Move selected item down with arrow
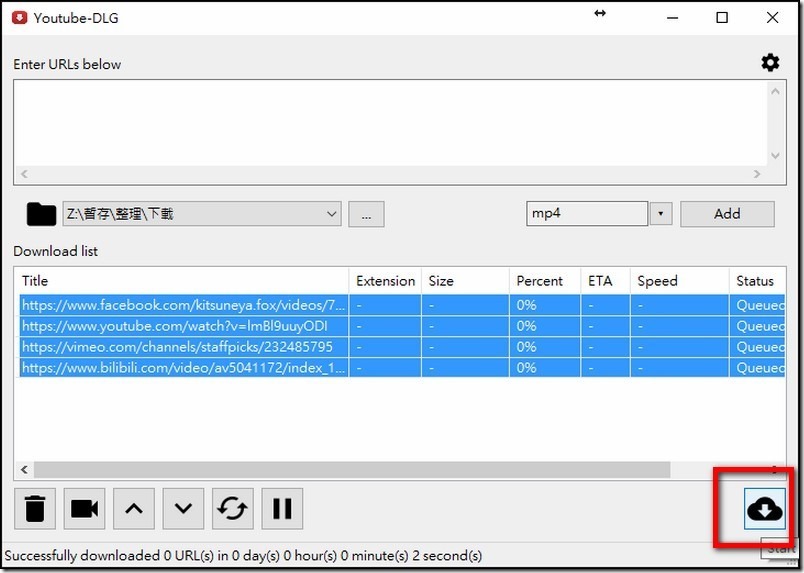The height and width of the screenshot is (573, 804). [183, 508]
